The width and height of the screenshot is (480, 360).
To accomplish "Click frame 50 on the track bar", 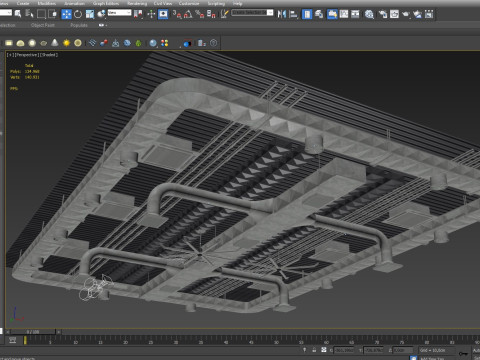I will coord(276,341).
